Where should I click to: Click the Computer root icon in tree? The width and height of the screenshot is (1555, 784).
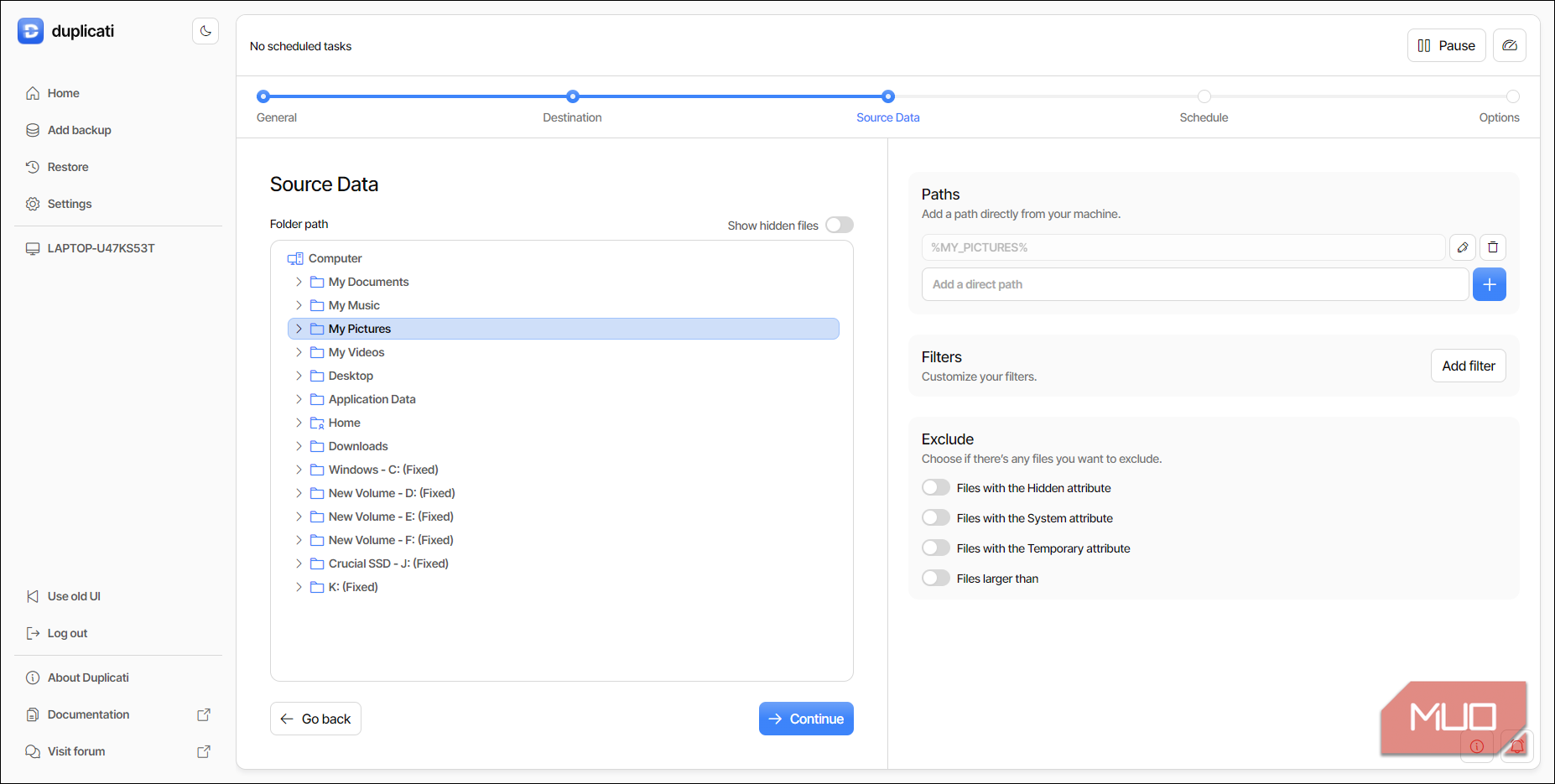[x=295, y=258]
